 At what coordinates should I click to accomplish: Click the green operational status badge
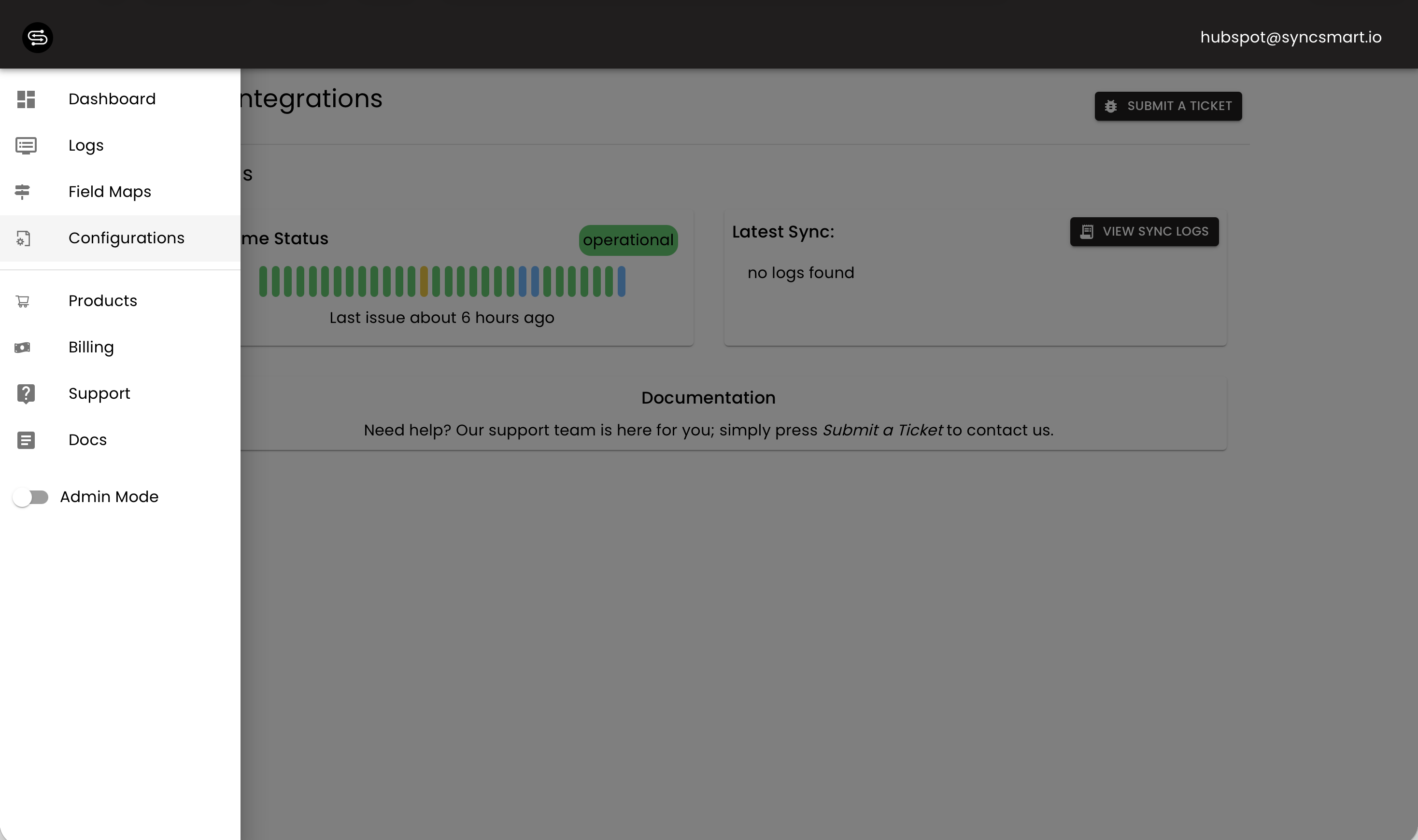628,240
